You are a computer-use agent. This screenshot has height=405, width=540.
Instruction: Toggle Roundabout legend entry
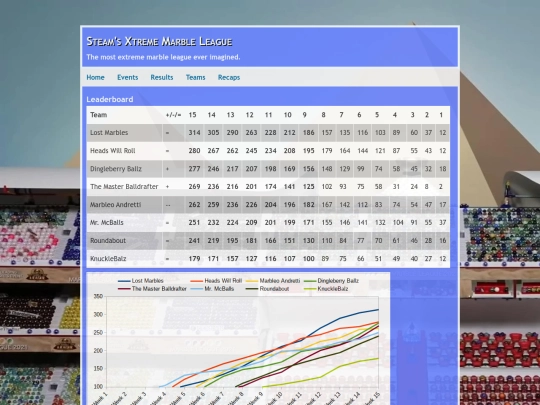(267, 289)
